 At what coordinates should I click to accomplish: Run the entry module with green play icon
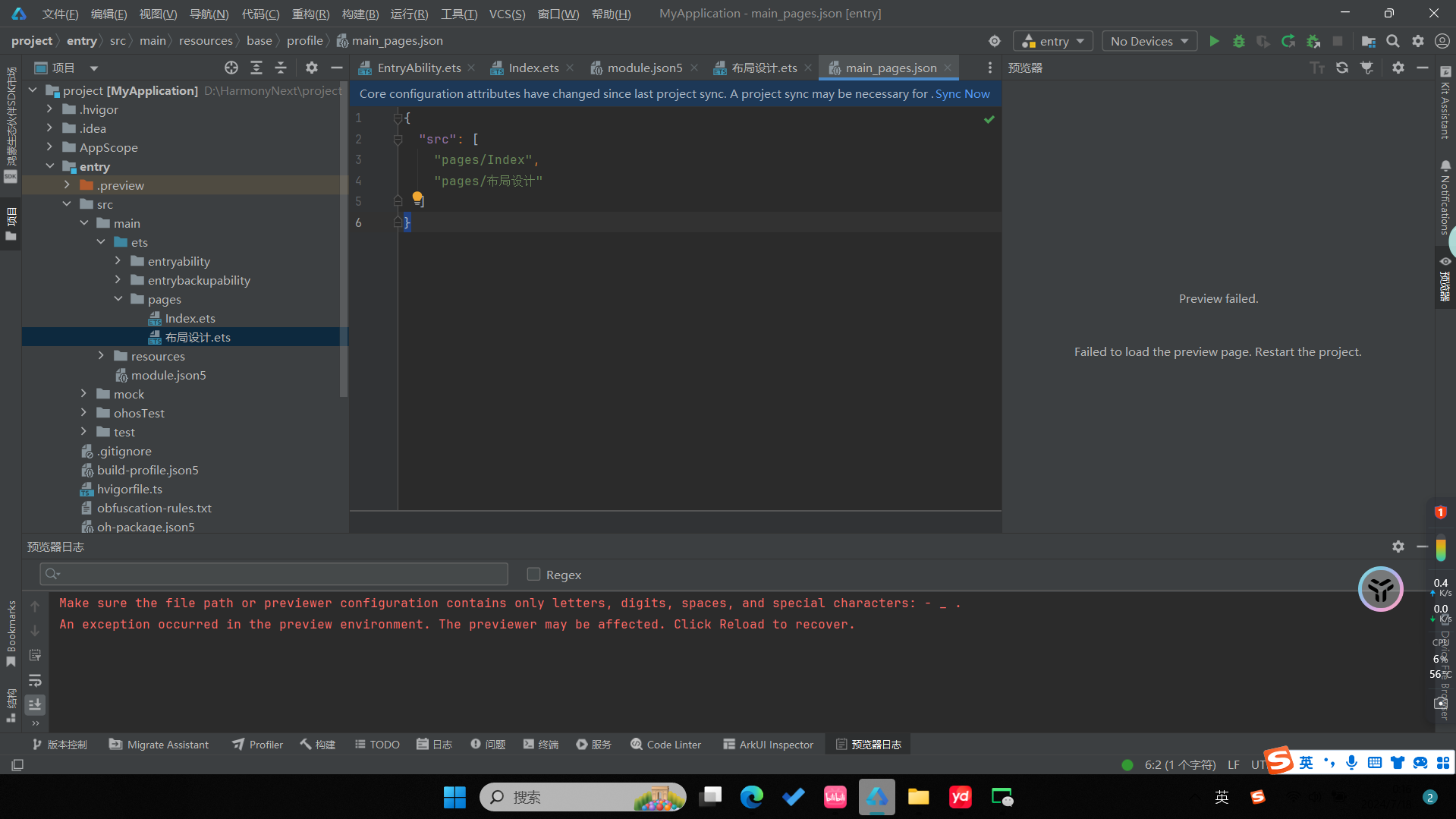1214,41
